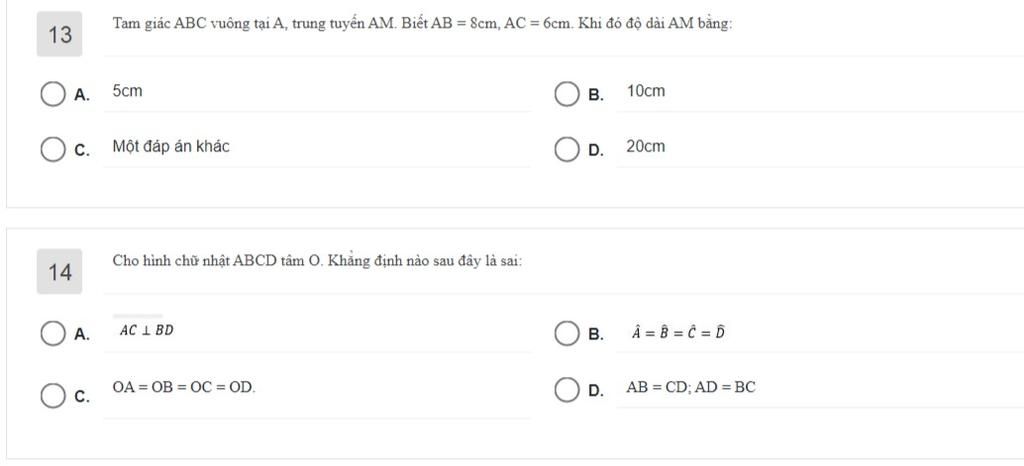Choose radio option C in question 13
Viewport: 1024px width, 466px height.
(x=53, y=149)
